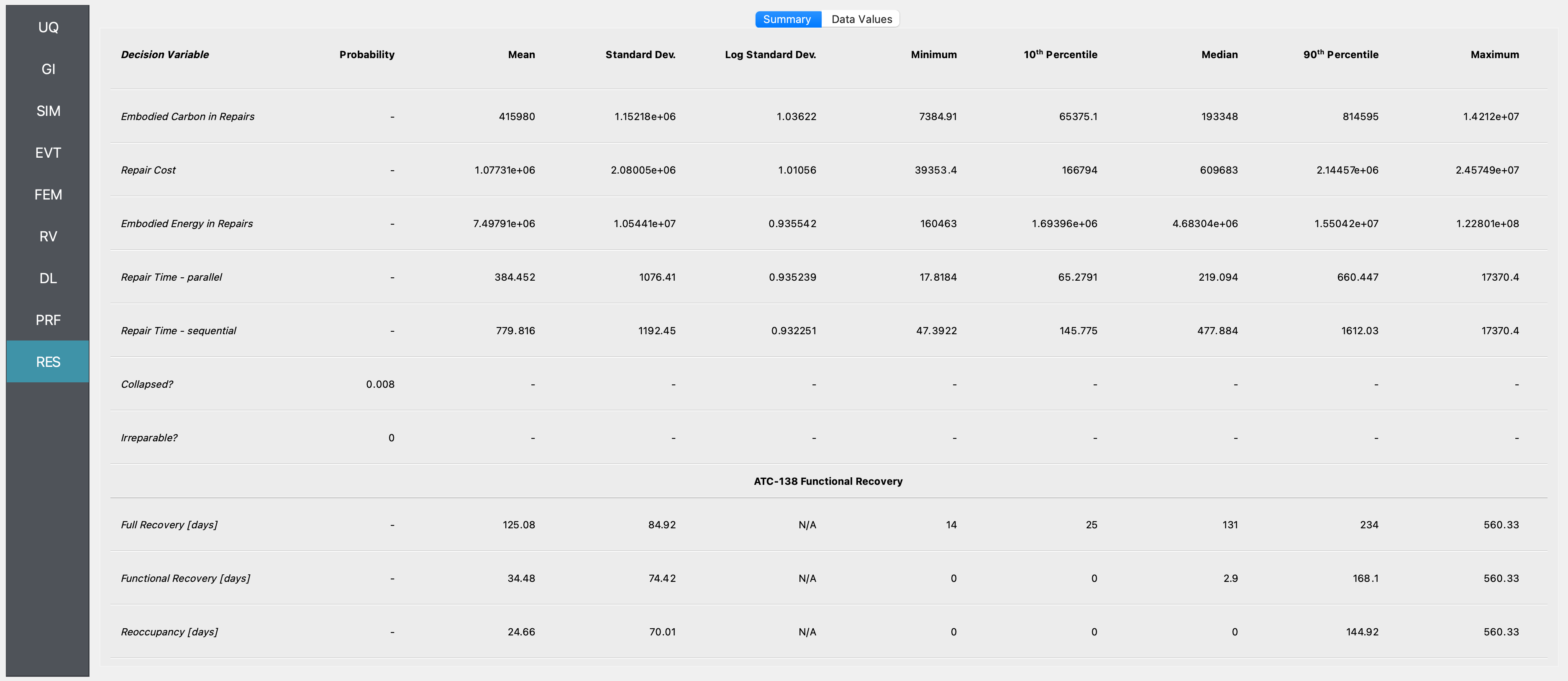This screenshot has width=1568, height=681.
Task: Select the Summary tab
Action: [x=788, y=20]
